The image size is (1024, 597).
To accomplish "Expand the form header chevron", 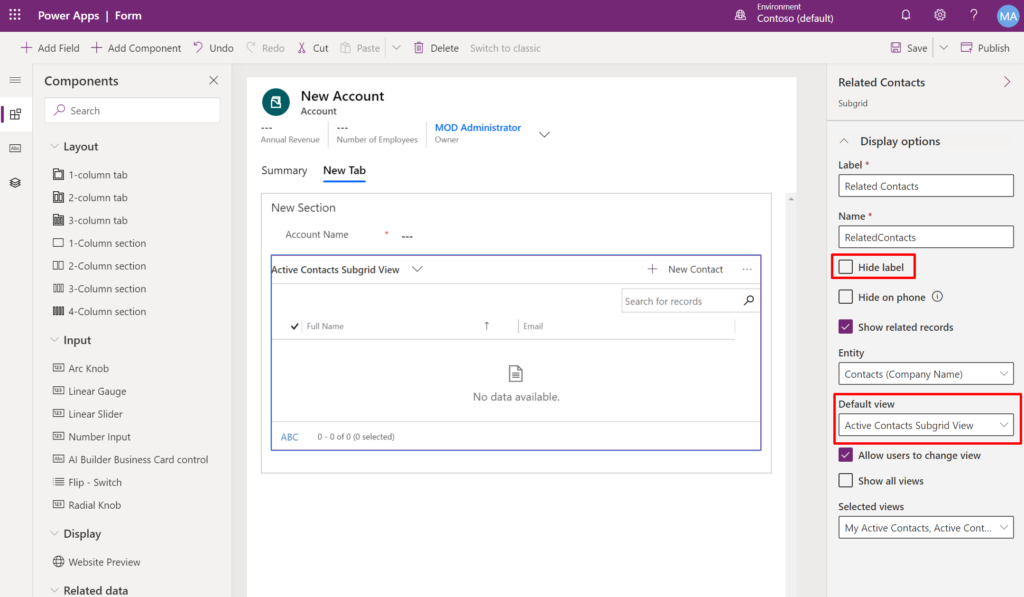I will [x=544, y=135].
